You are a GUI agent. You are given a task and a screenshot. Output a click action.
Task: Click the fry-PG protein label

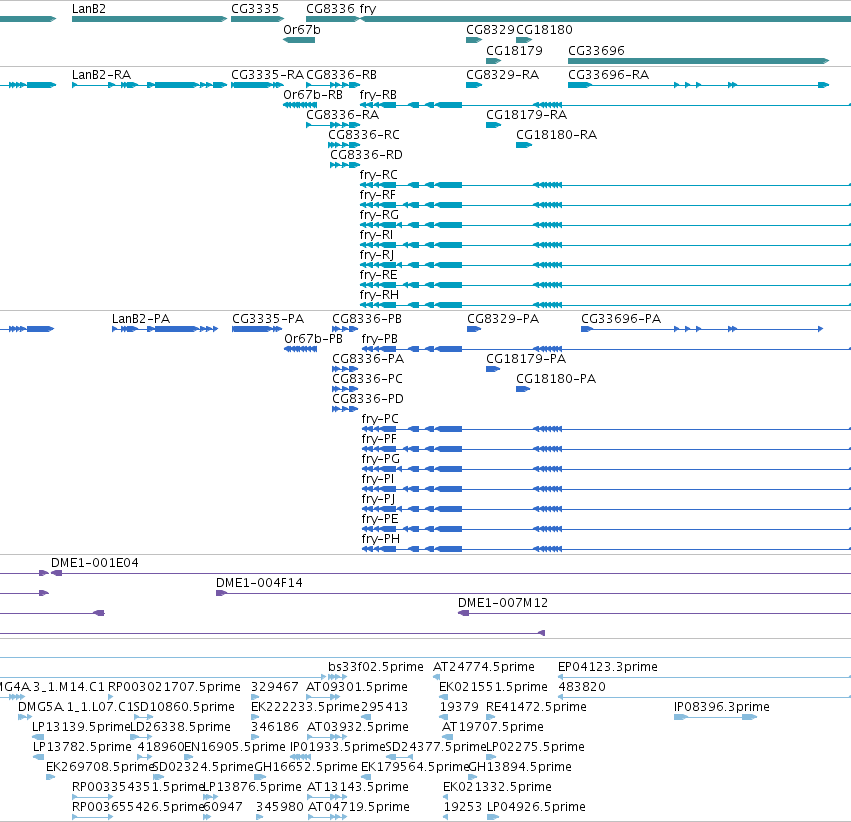coord(380,459)
